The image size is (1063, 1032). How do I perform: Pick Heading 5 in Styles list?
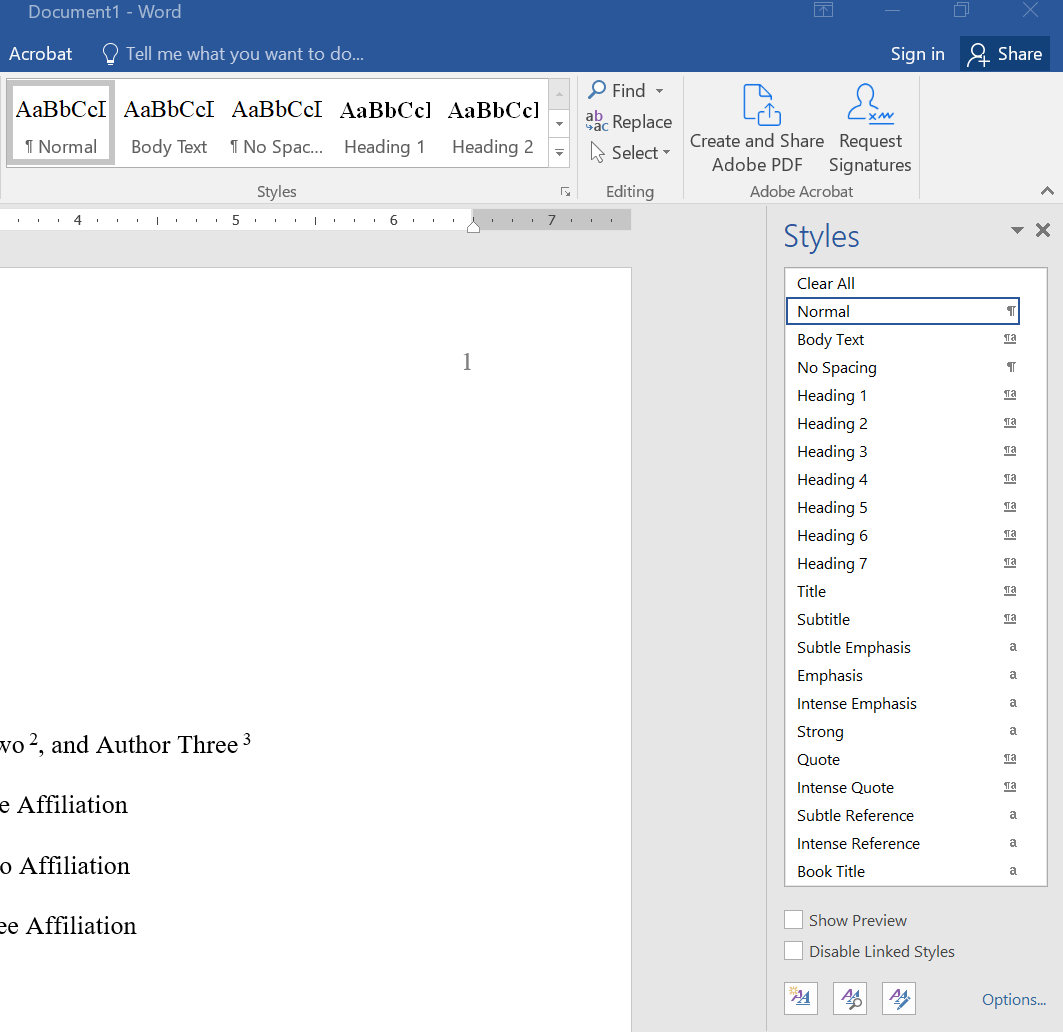tap(902, 508)
